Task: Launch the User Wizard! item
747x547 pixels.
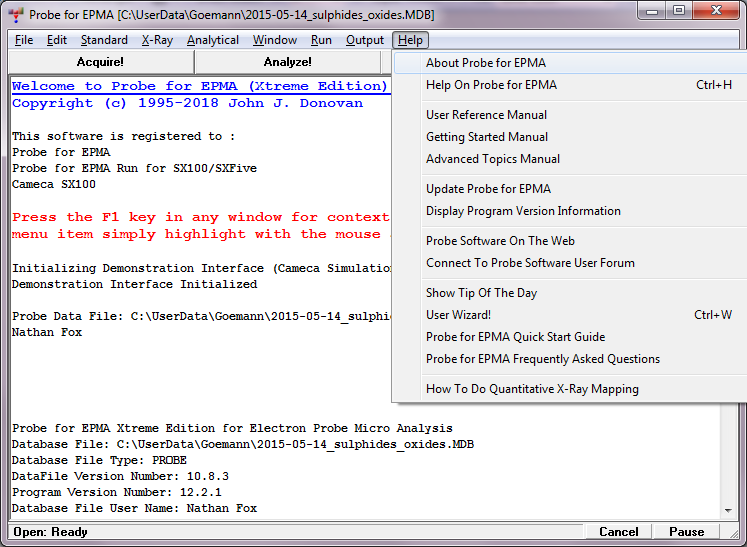Action: point(458,315)
